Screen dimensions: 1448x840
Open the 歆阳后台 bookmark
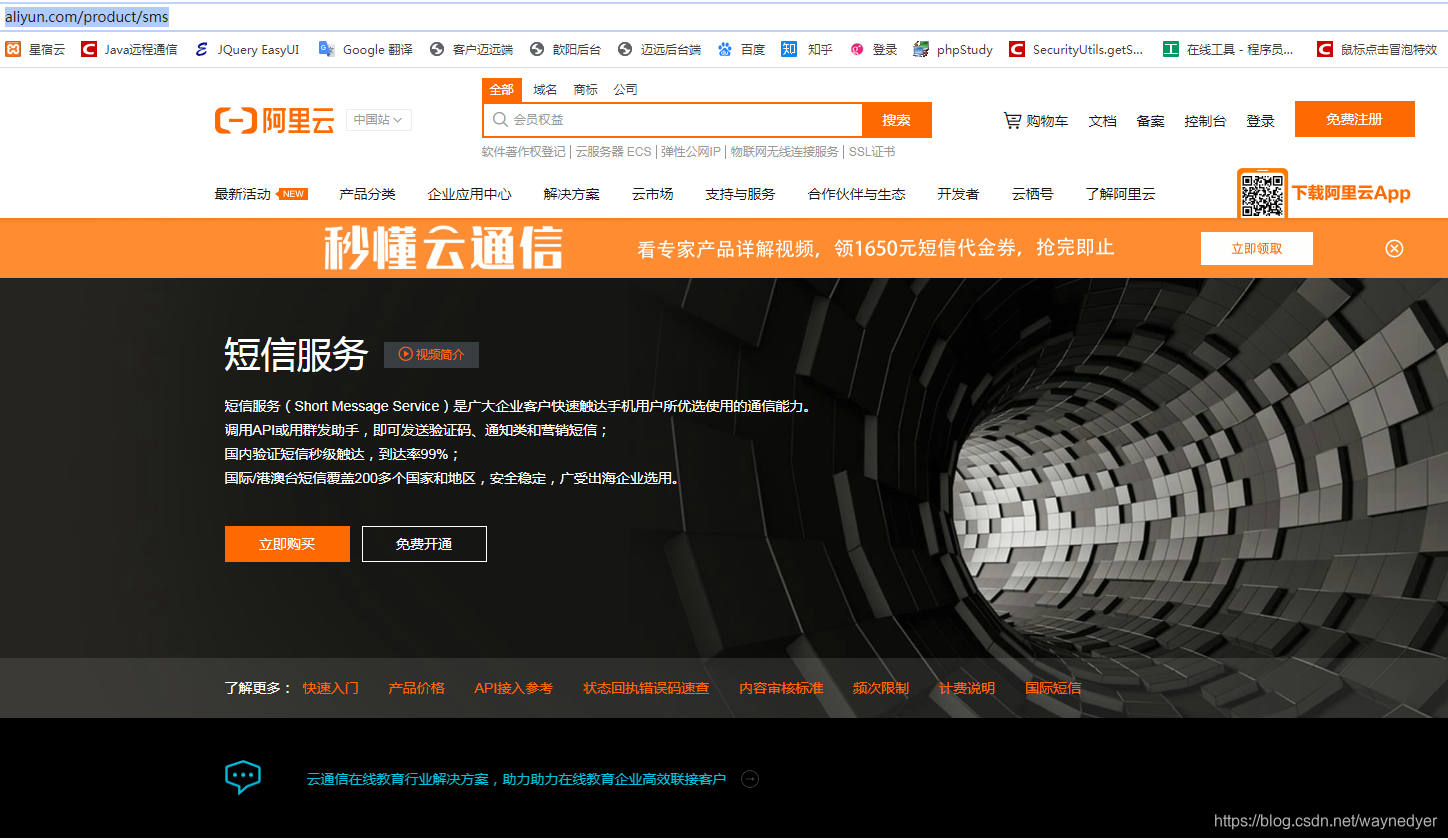565,49
